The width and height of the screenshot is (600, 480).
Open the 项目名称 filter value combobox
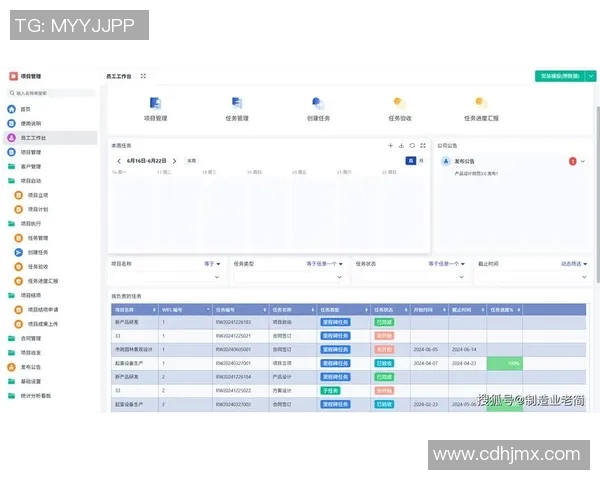coord(166,277)
